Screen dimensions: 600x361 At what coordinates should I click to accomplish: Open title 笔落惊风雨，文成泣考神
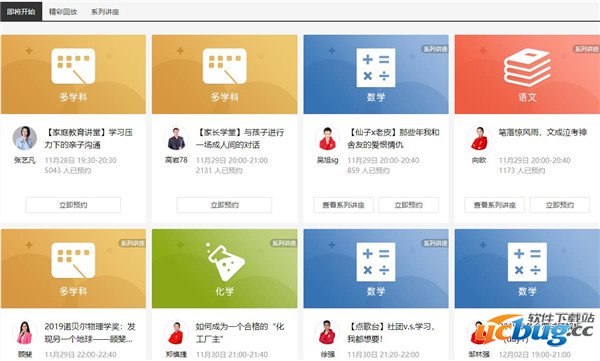click(542, 132)
